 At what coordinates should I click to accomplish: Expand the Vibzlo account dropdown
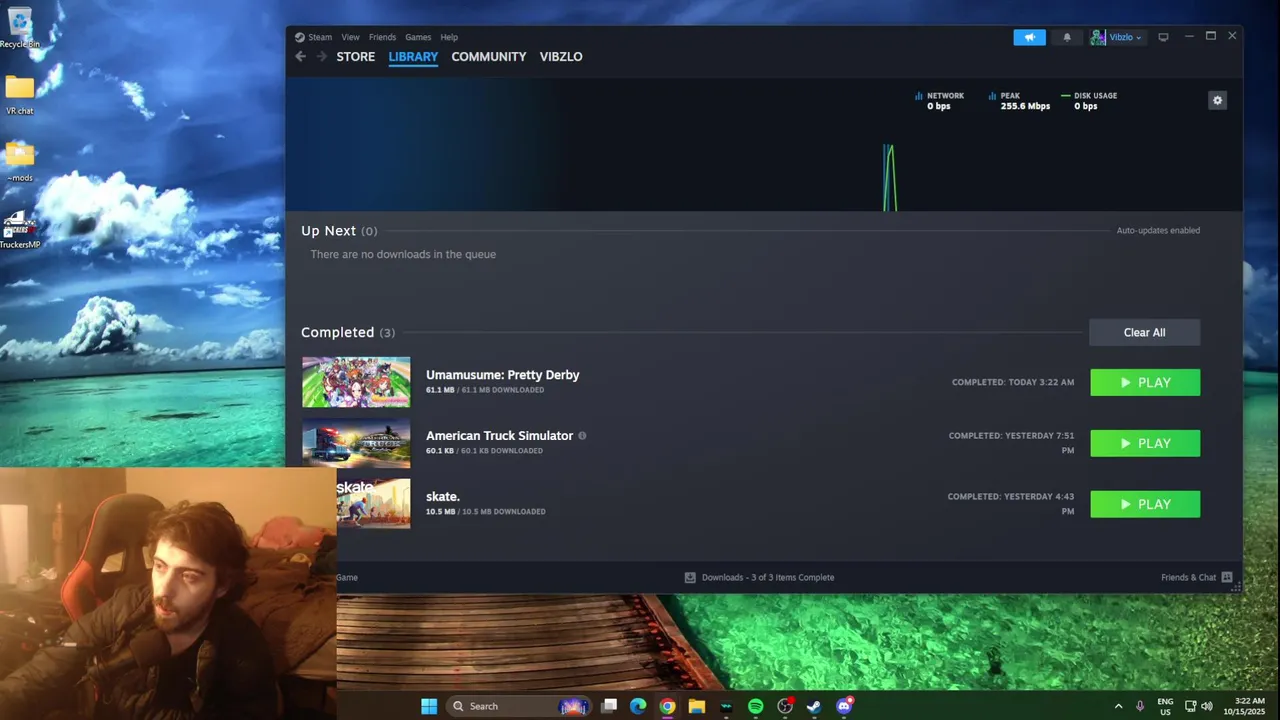click(x=1125, y=37)
